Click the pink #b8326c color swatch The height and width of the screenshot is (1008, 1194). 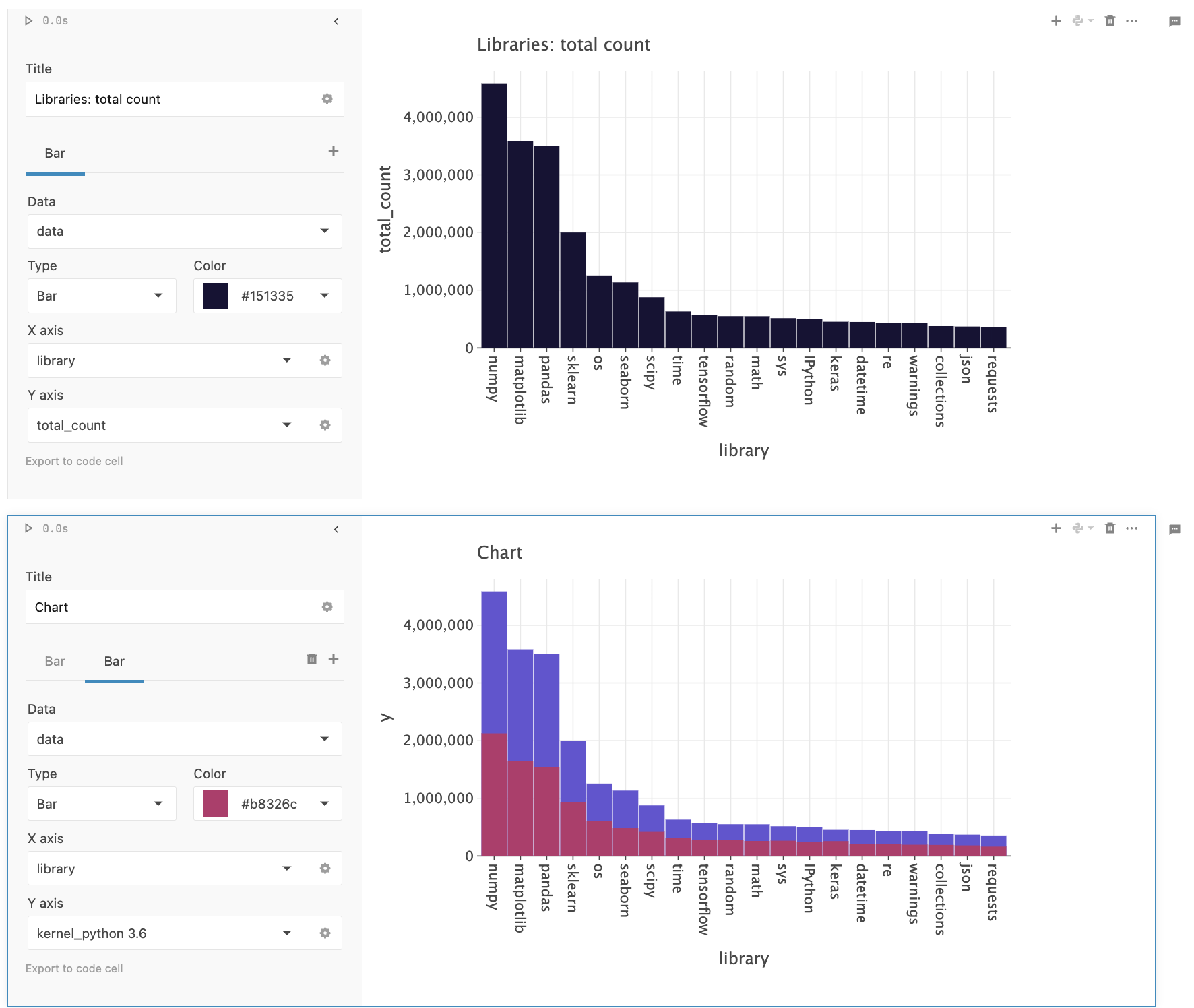[x=216, y=804]
